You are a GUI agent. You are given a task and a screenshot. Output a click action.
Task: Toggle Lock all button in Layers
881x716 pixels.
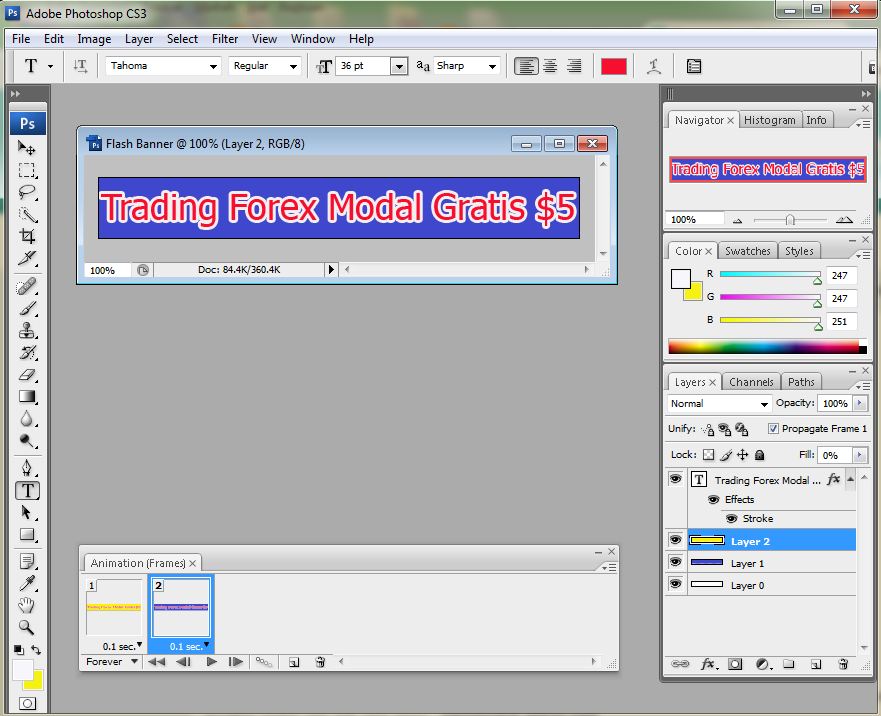point(760,455)
